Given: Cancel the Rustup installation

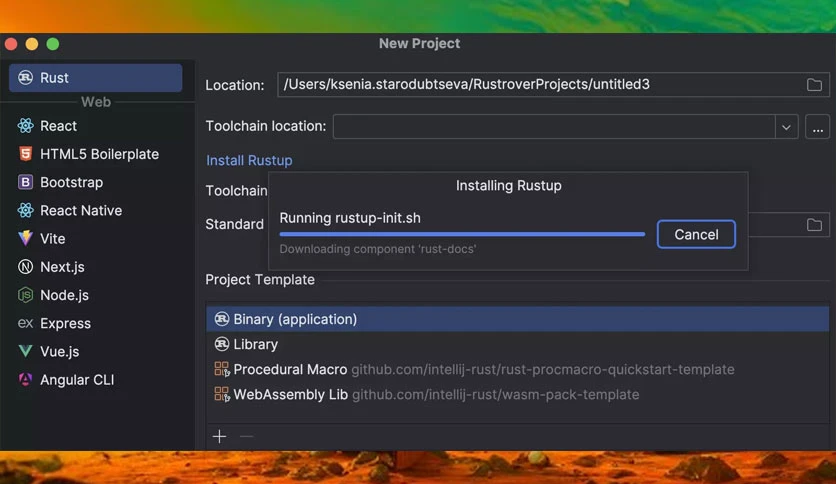Looking at the screenshot, I should point(696,235).
